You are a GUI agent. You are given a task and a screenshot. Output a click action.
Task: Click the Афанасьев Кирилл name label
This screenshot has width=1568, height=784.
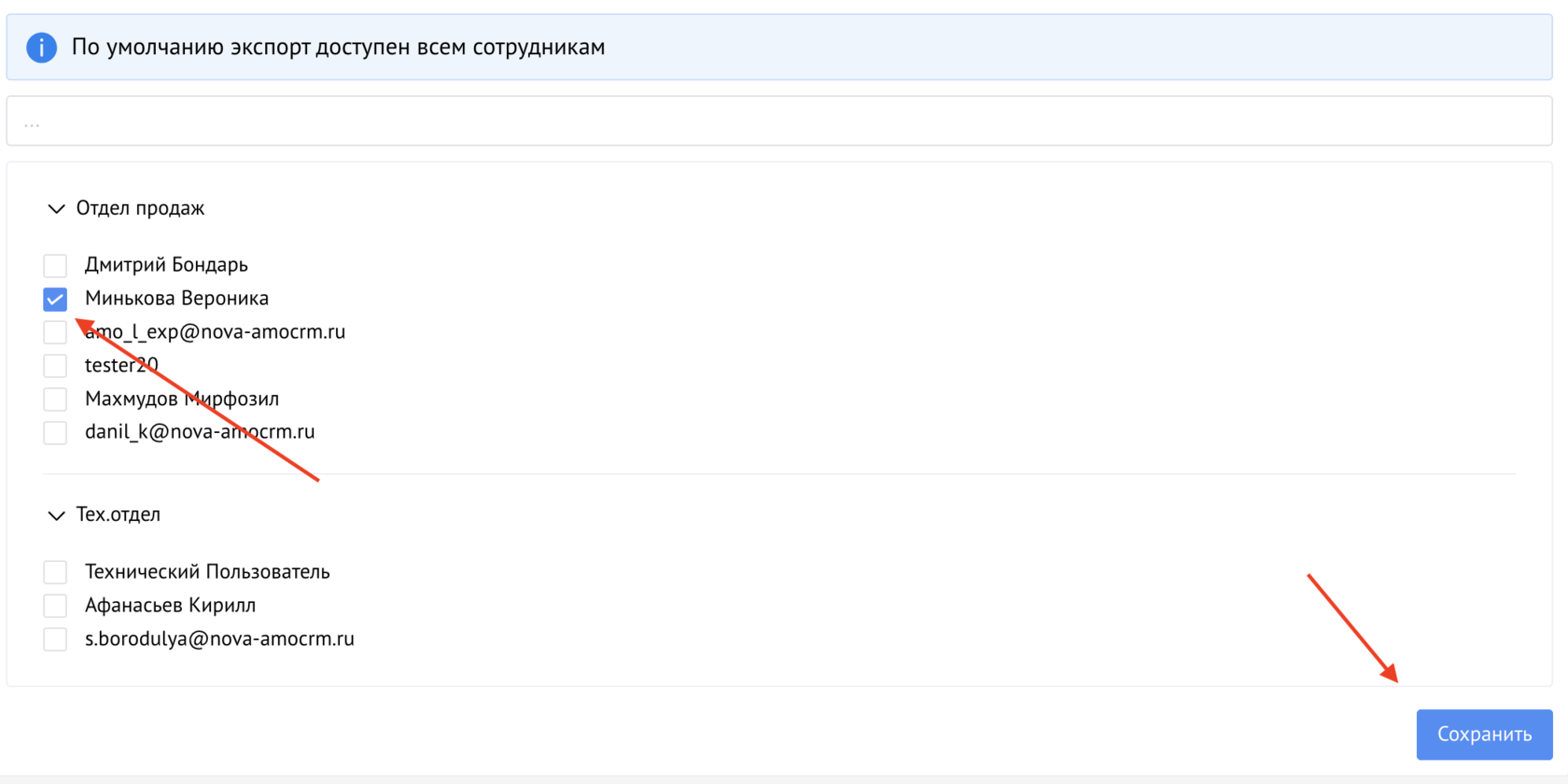click(170, 606)
